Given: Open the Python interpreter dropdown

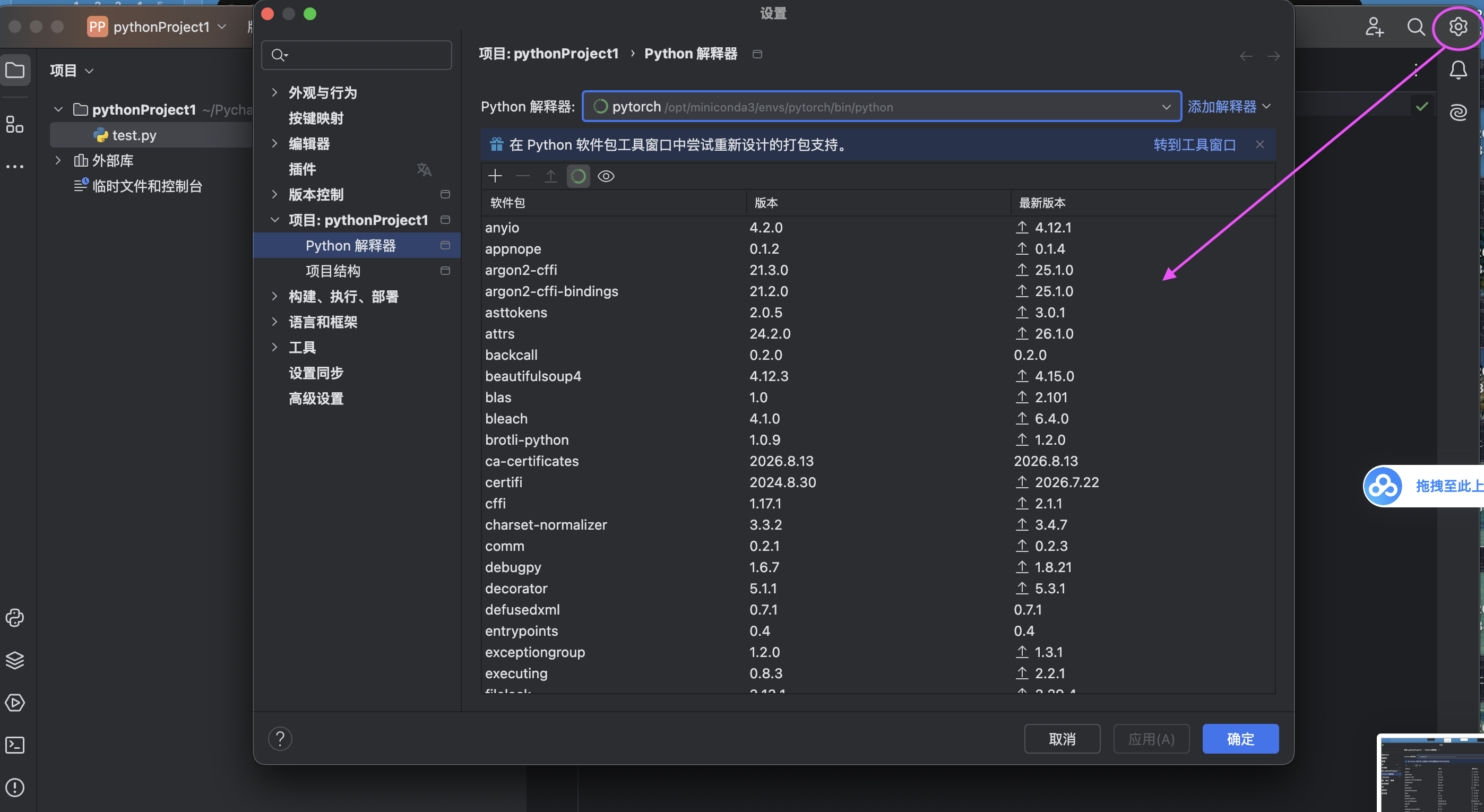Looking at the screenshot, I should (882, 107).
